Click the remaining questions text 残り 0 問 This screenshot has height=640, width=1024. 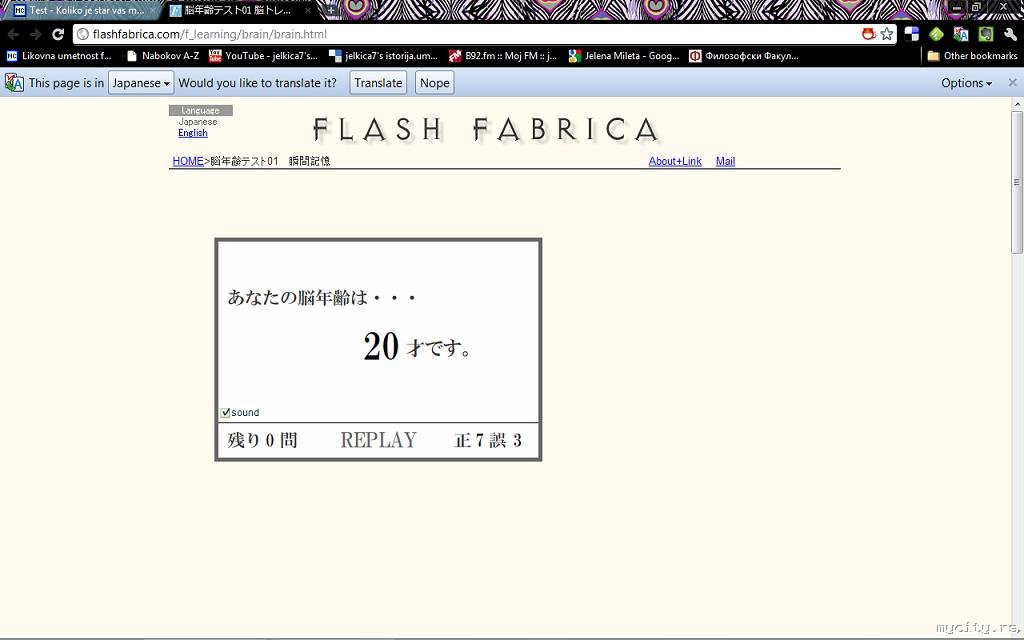[262, 440]
